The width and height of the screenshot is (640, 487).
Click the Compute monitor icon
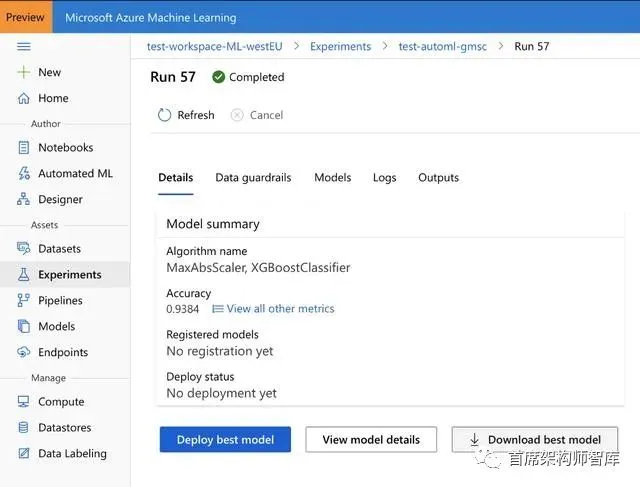[24, 402]
